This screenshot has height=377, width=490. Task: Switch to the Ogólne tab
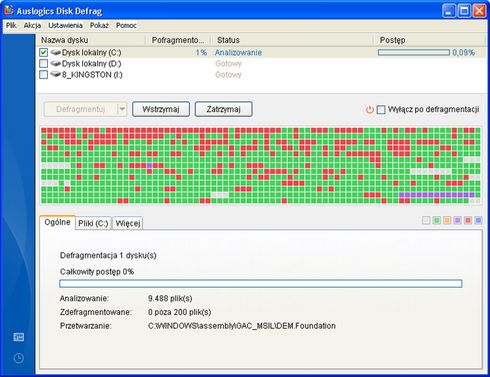[x=57, y=222]
